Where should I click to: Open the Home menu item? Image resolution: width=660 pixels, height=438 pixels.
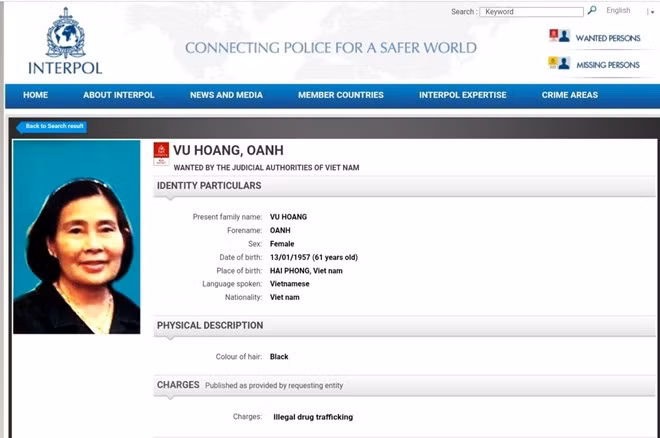point(35,95)
